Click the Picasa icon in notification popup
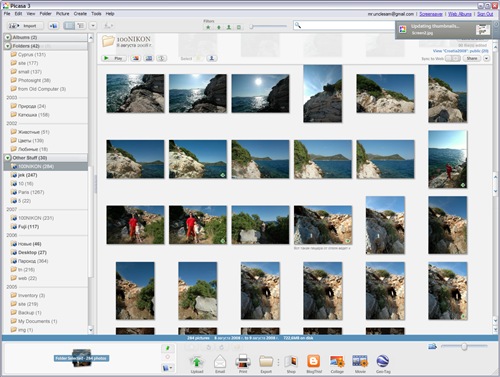The height and width of the screenshot is (377, 500). point(403,29)
